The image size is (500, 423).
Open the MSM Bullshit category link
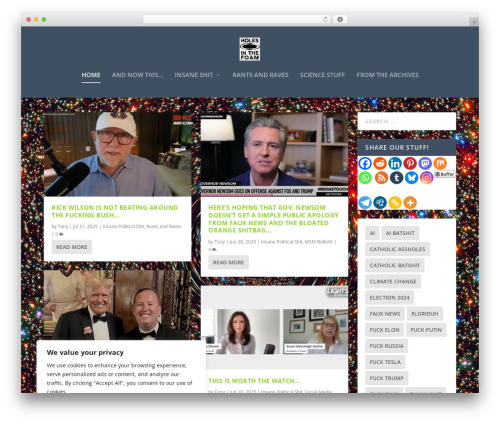click(319, 242)
